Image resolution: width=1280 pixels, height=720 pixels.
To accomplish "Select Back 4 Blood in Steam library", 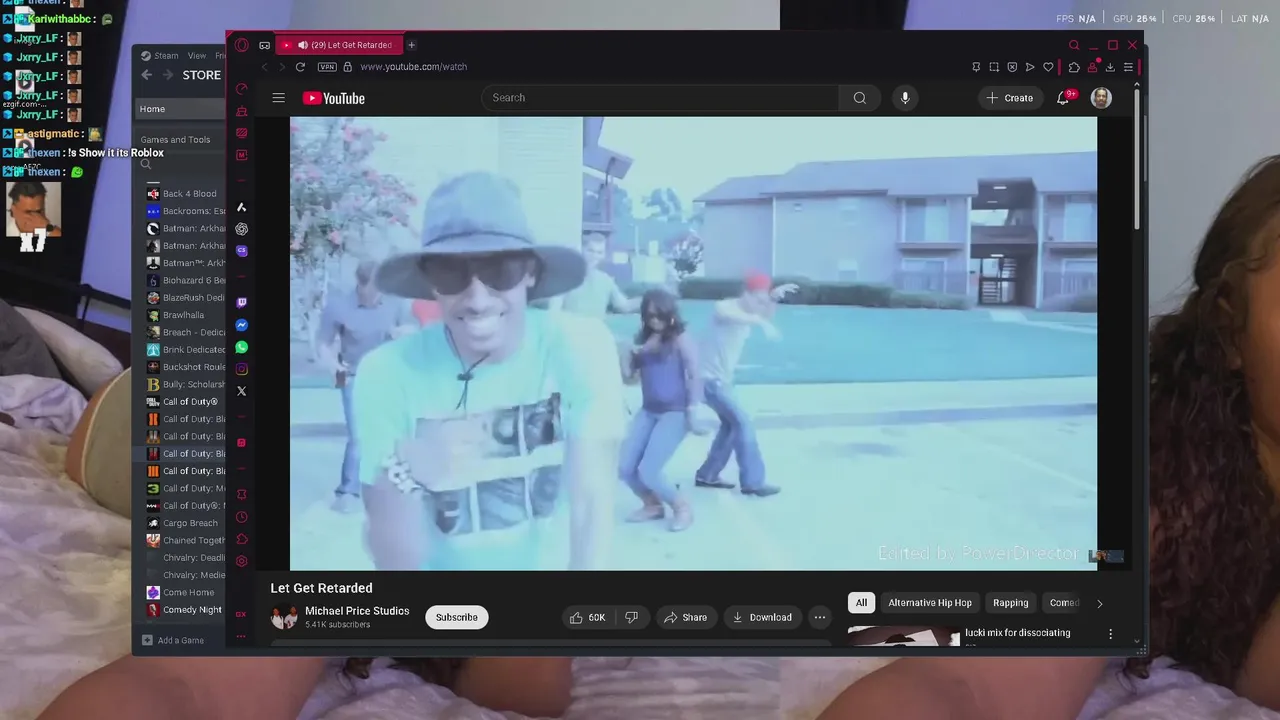I will (189, 194).
